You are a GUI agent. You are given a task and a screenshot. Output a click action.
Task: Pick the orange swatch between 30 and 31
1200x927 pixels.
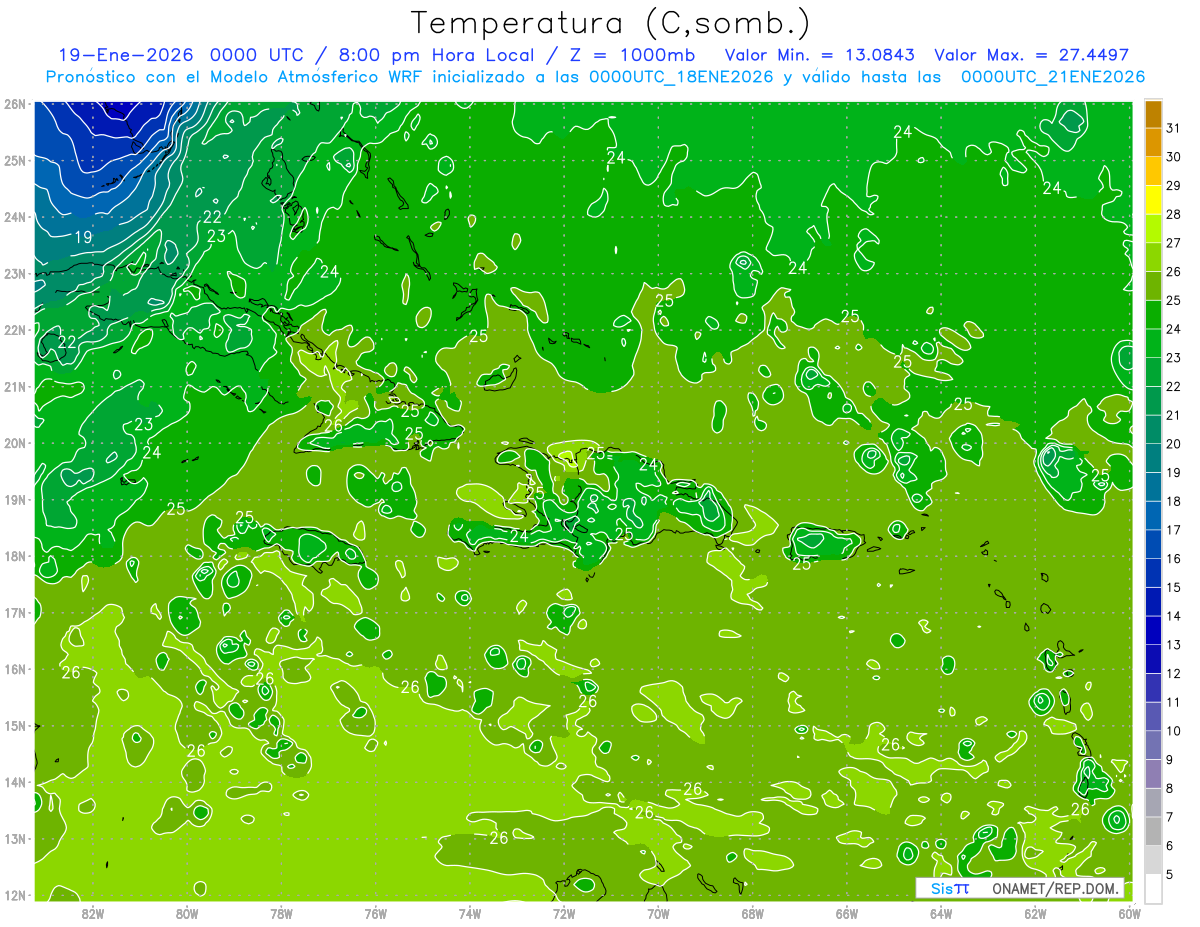(1153, 142)
